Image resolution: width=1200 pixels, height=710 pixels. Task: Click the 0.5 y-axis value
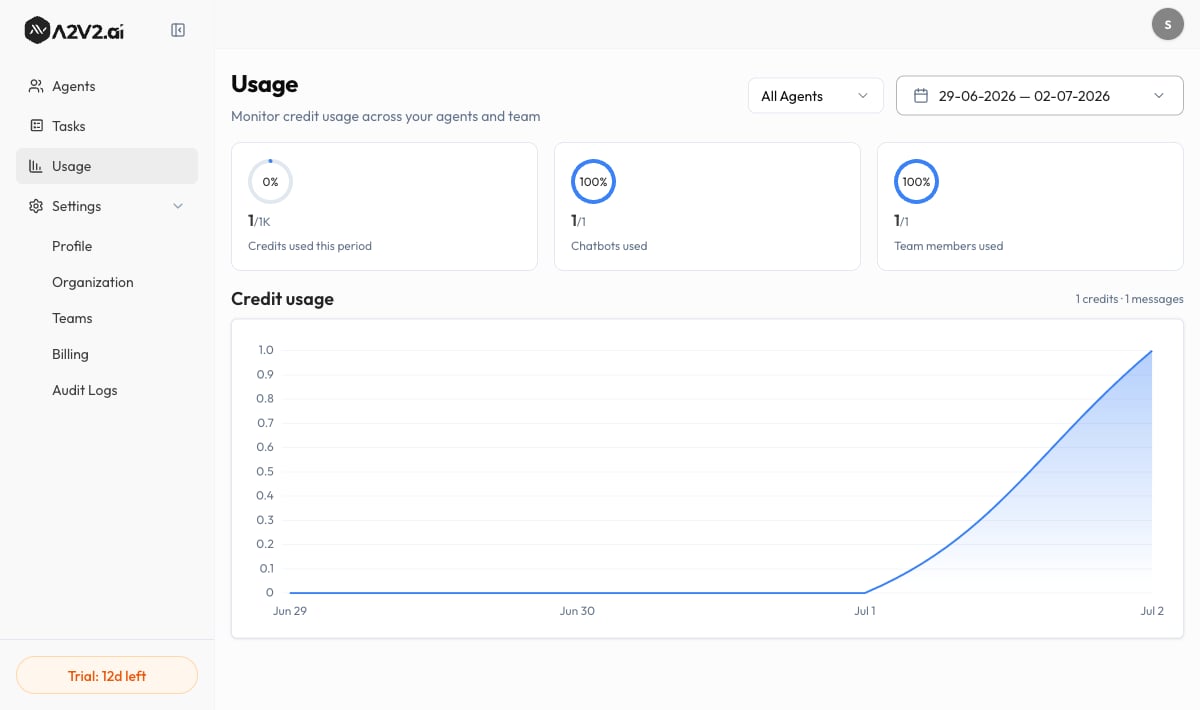pyautogui.click(x=265, y=471)
